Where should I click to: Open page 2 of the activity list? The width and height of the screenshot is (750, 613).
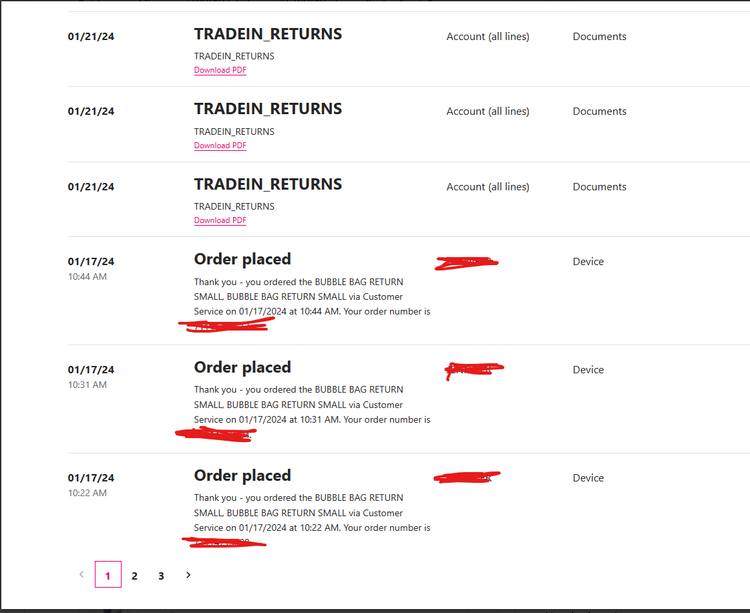click(x=134, y=576)
